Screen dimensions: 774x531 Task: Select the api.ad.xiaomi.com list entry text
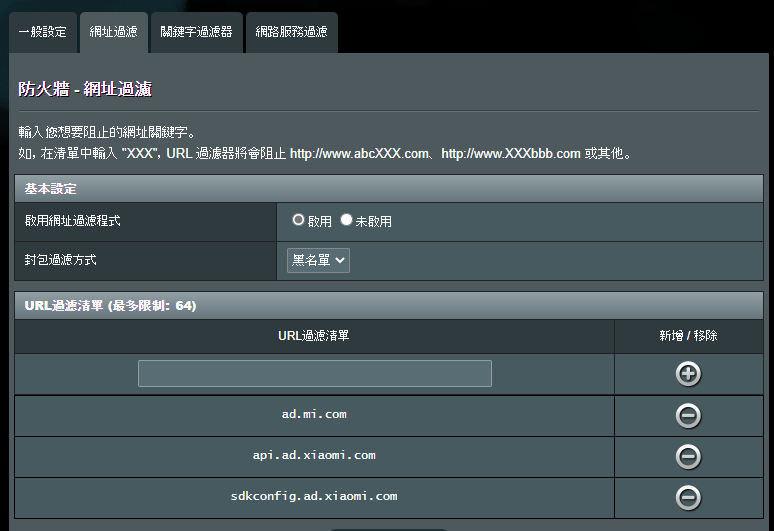pos(314,455)
